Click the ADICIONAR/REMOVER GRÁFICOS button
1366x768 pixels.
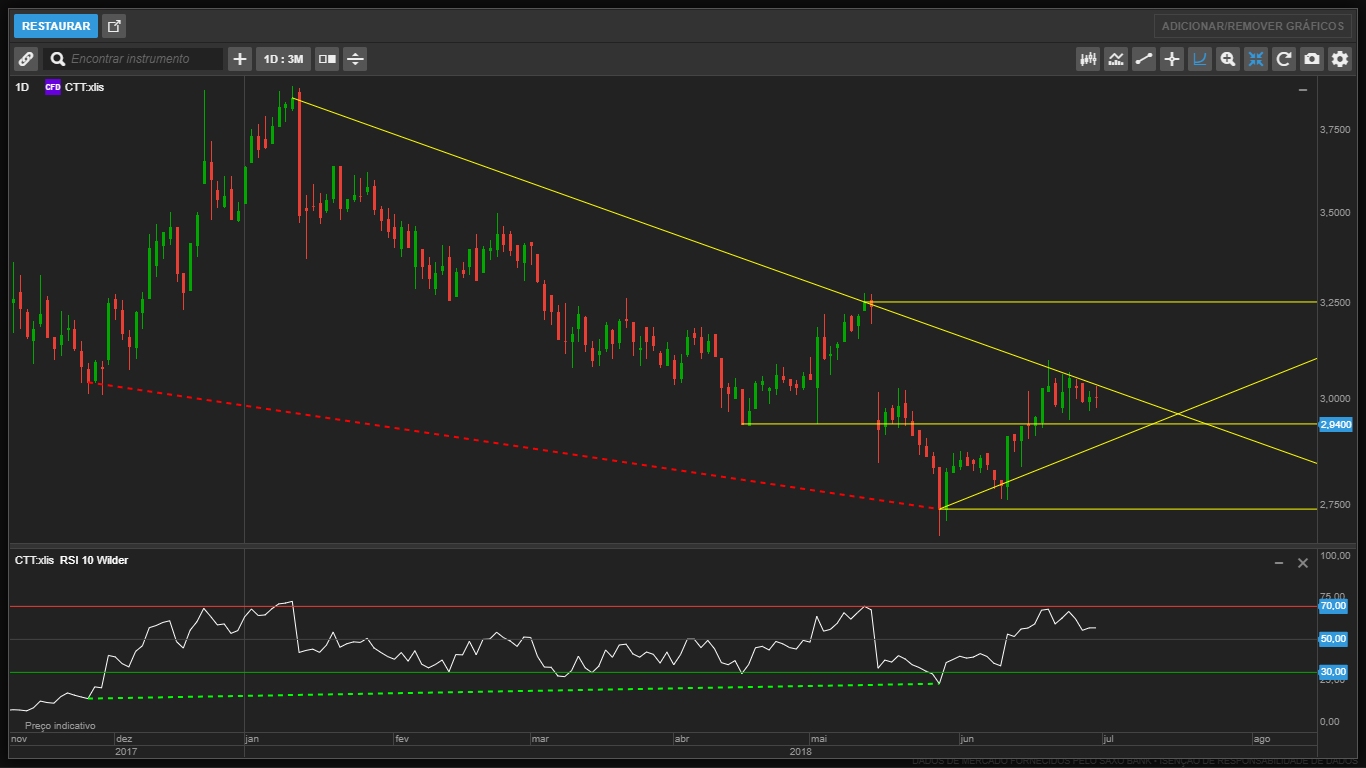(x=1252, y=26)
